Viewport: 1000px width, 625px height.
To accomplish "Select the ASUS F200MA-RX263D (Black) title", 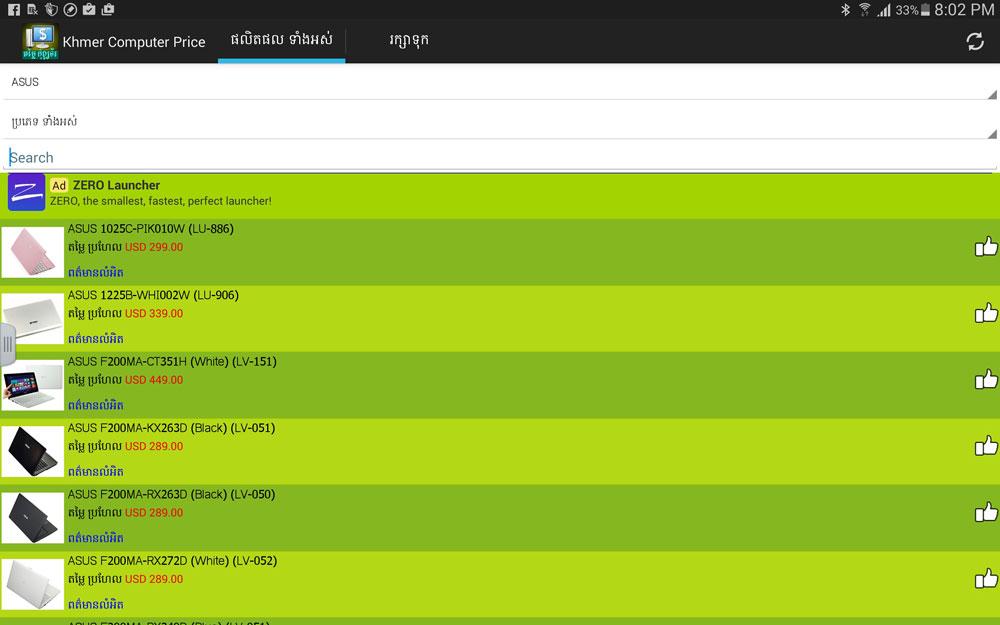I will pos(172,494).
